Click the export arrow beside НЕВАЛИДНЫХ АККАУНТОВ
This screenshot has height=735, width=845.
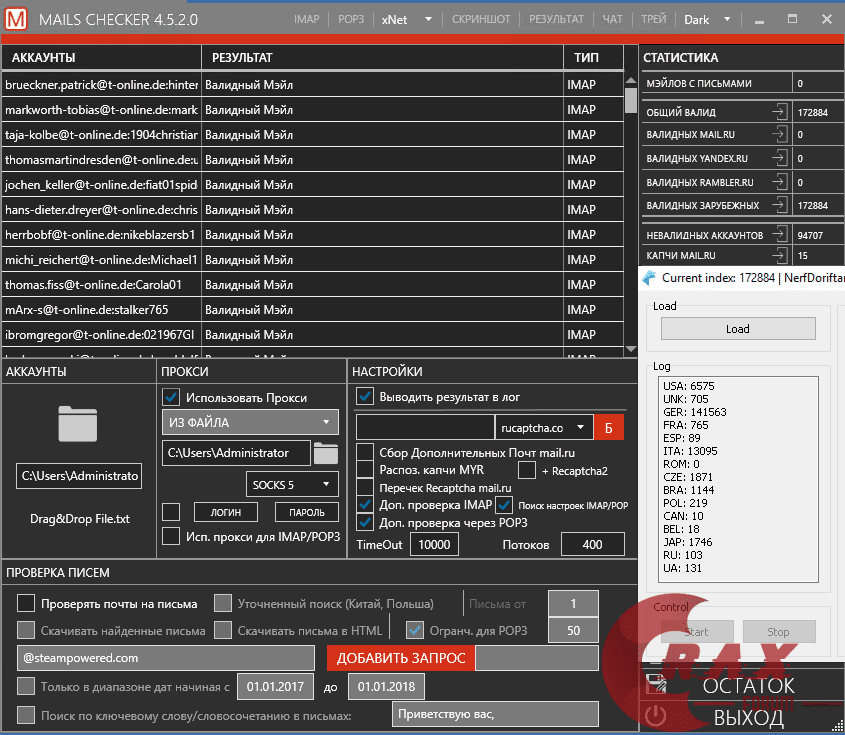[x=779, y=234]
